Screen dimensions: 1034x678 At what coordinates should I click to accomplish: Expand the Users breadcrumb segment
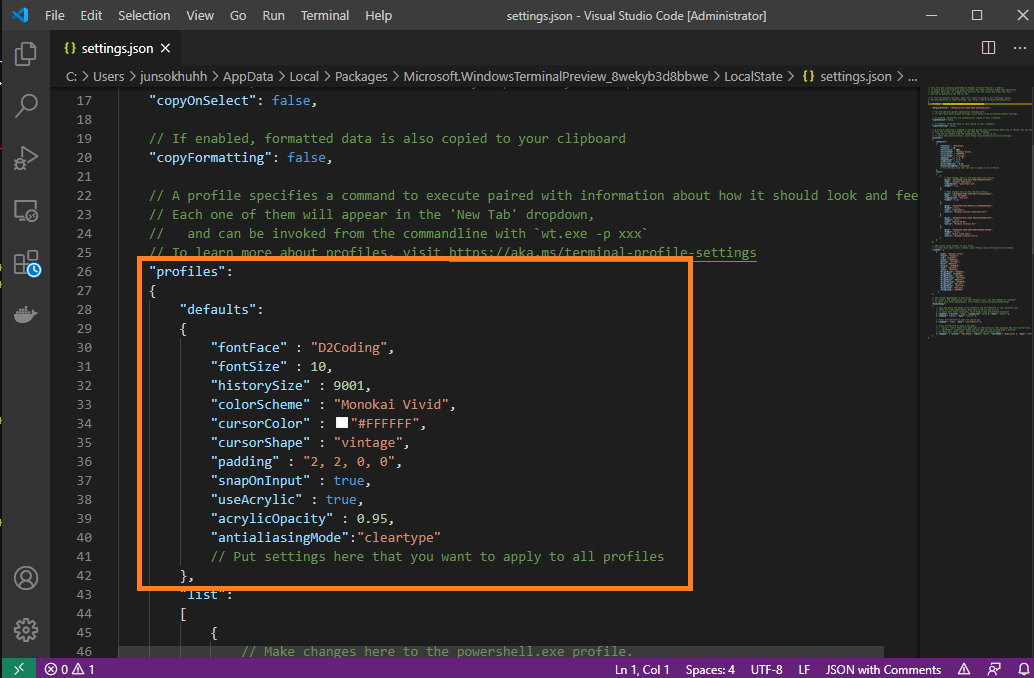(x=108, y=77)
